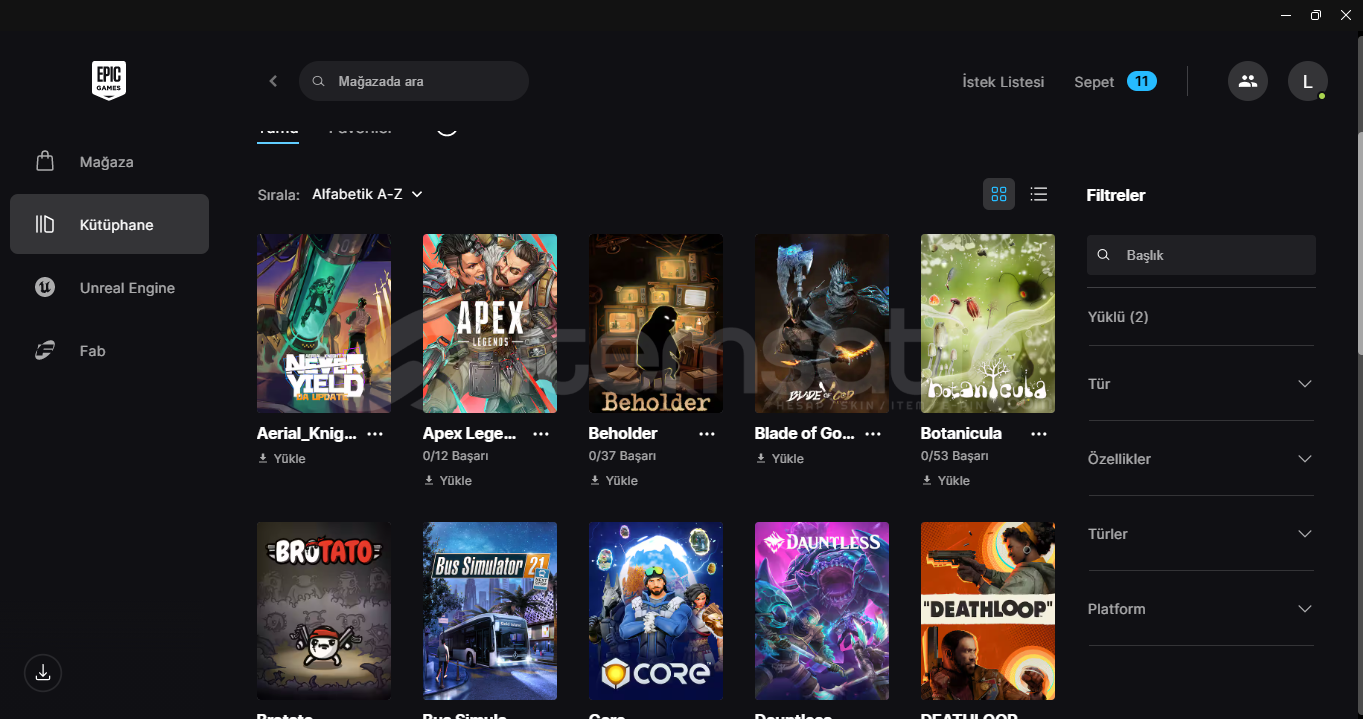The image size is (1363, 719).
Task: Open the Fab section
Action: 109,351
